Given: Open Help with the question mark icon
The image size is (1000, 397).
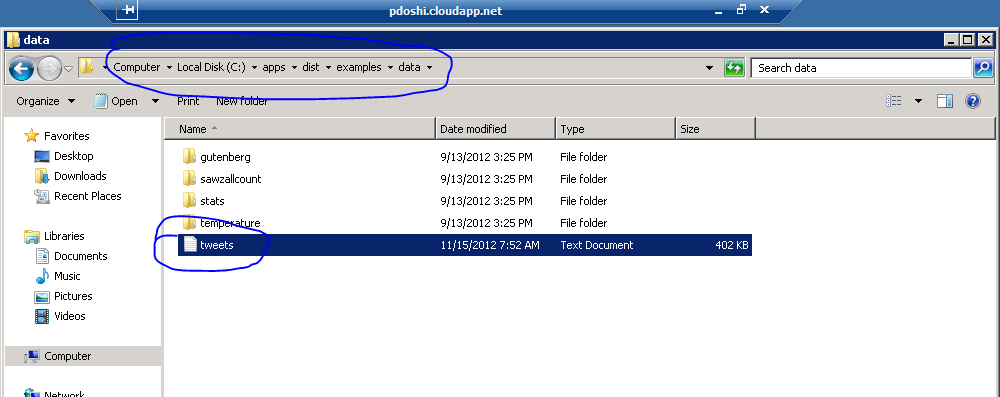Looking at the screenshot, I should coord(973,101).
